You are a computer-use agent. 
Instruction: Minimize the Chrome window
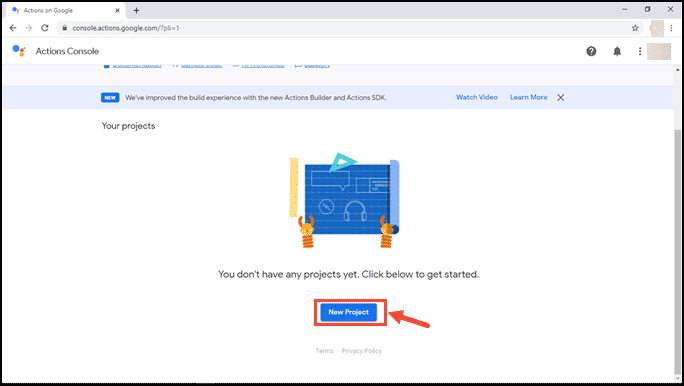click(625, 9)
